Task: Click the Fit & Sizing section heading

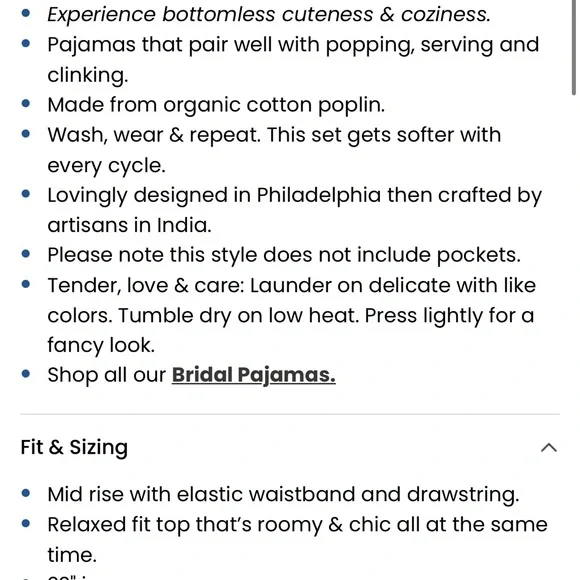Action: click(x=74, y=447)
